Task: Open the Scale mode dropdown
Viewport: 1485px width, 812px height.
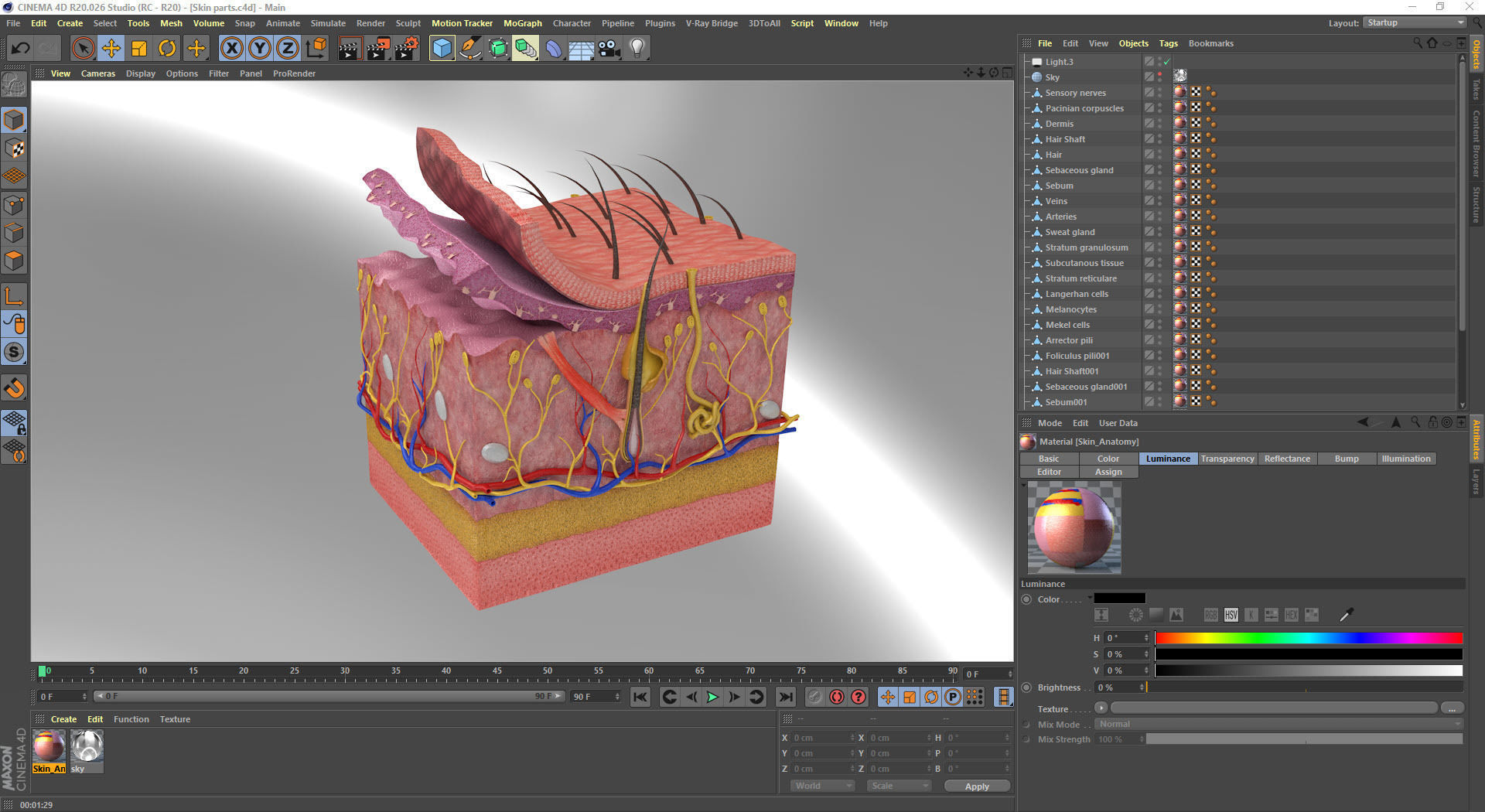Action: tap(899, 786)
